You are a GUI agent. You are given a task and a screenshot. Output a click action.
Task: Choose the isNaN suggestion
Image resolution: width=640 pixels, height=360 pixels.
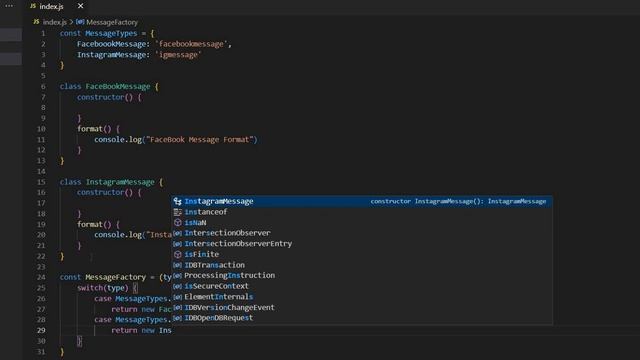tap(362, 222)
